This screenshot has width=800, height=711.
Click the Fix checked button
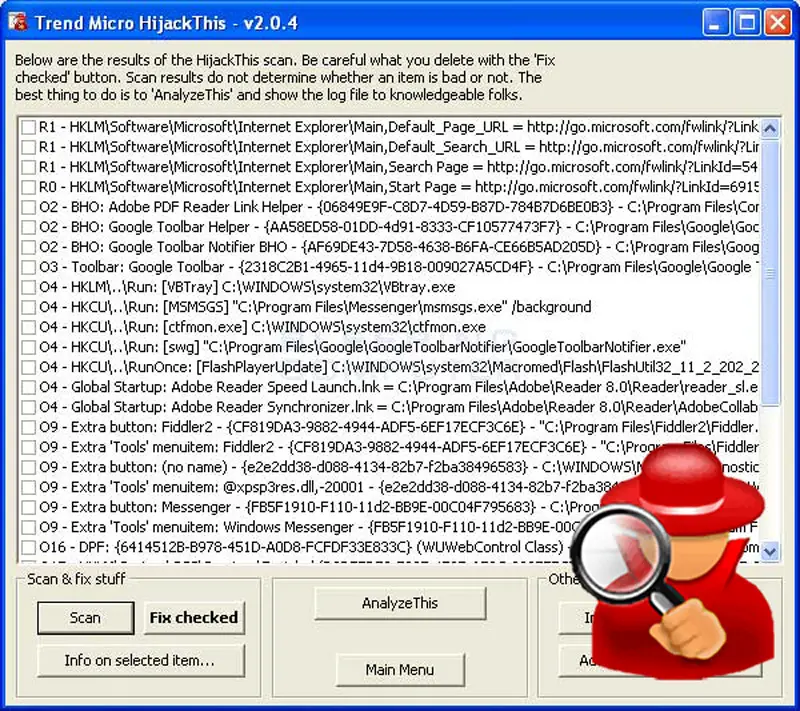point(194,618)
